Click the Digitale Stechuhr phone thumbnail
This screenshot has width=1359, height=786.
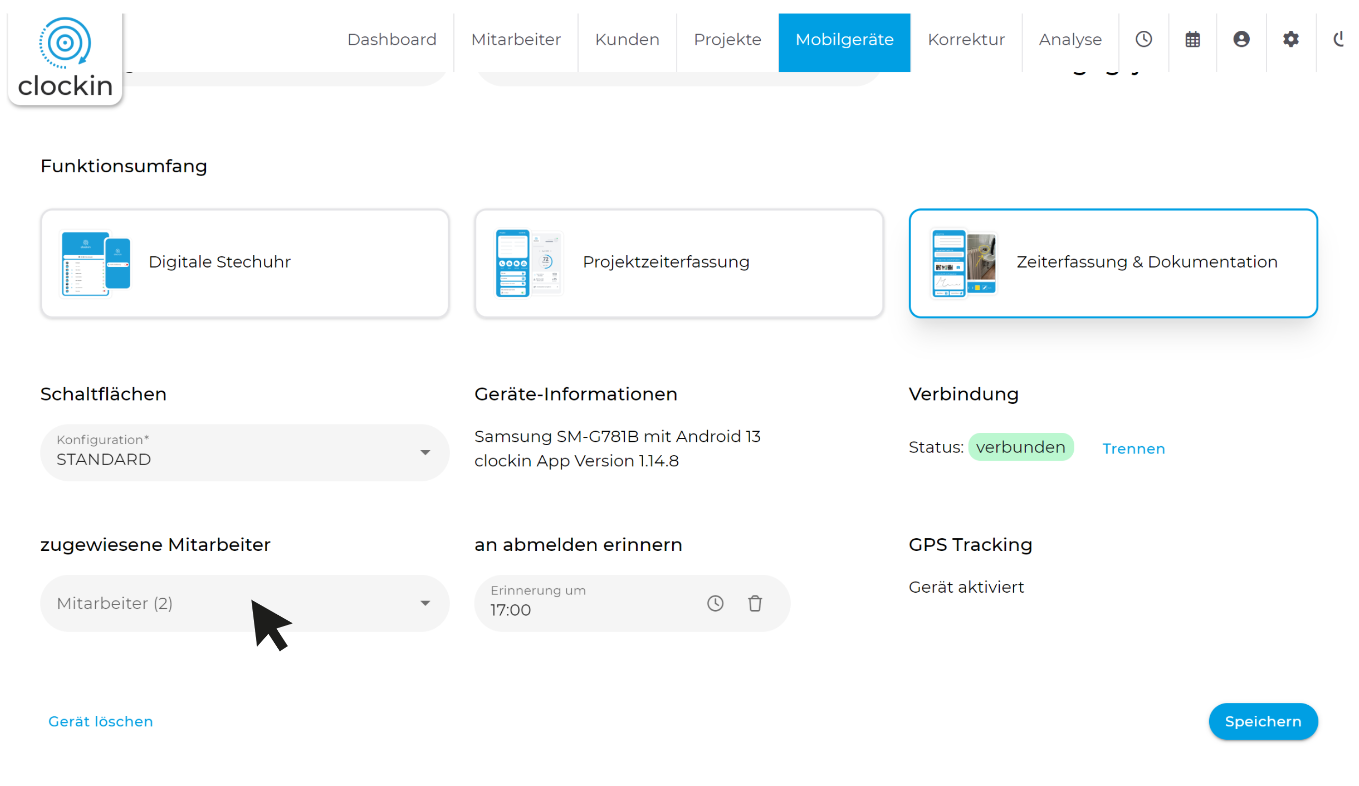tap(96, 262)
